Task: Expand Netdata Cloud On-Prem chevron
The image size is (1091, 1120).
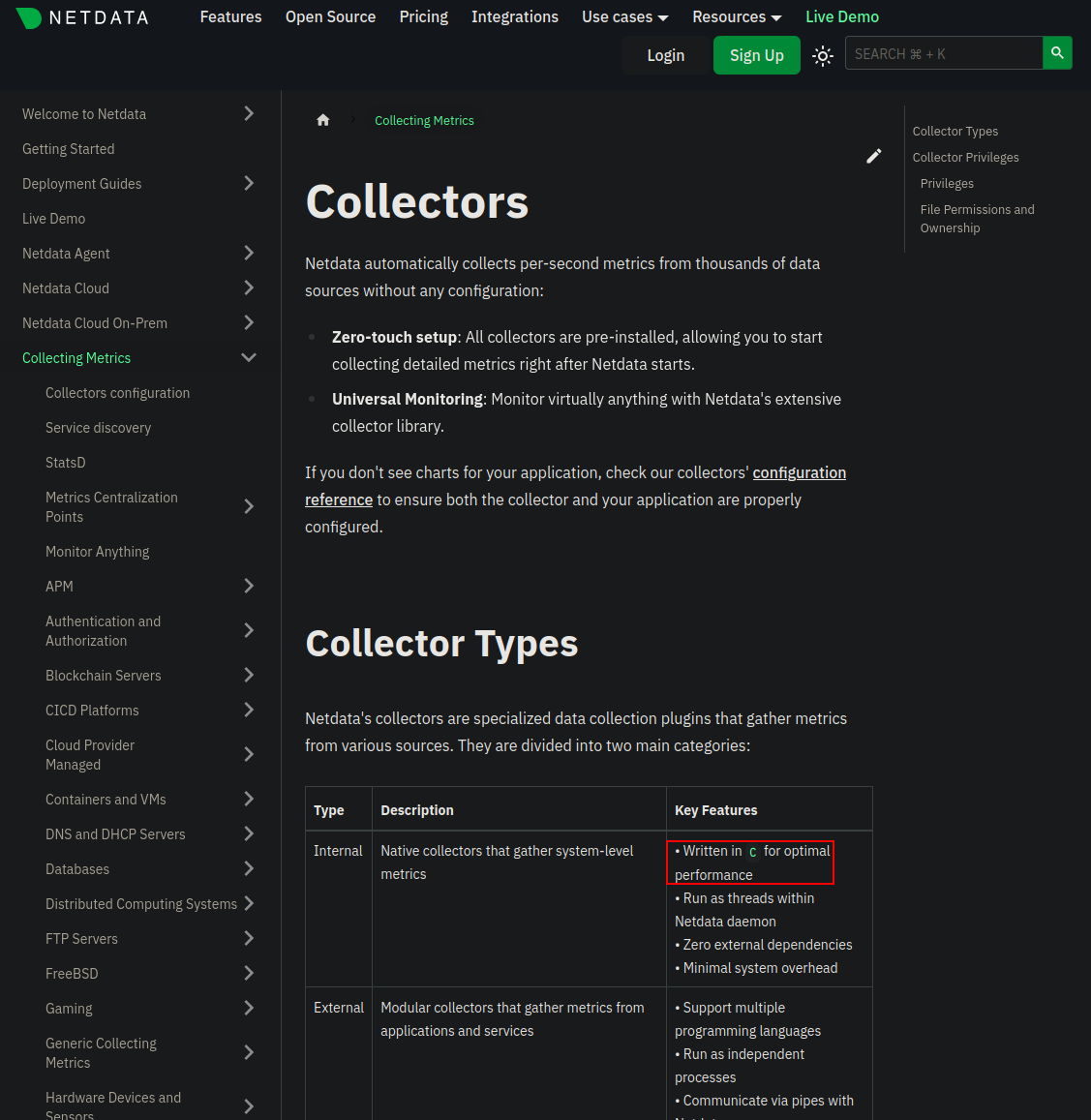Action: pos(249,323)
